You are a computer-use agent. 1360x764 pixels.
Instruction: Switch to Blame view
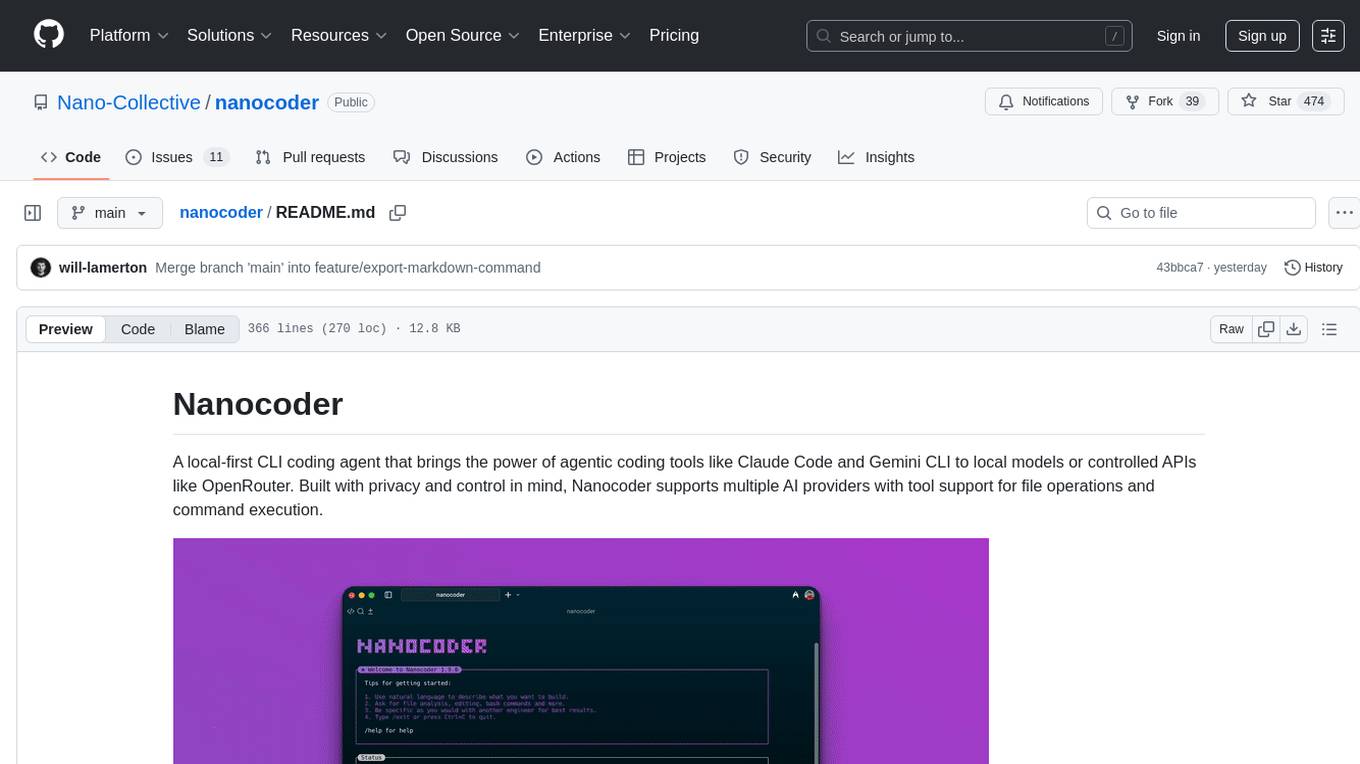[204, 329]
